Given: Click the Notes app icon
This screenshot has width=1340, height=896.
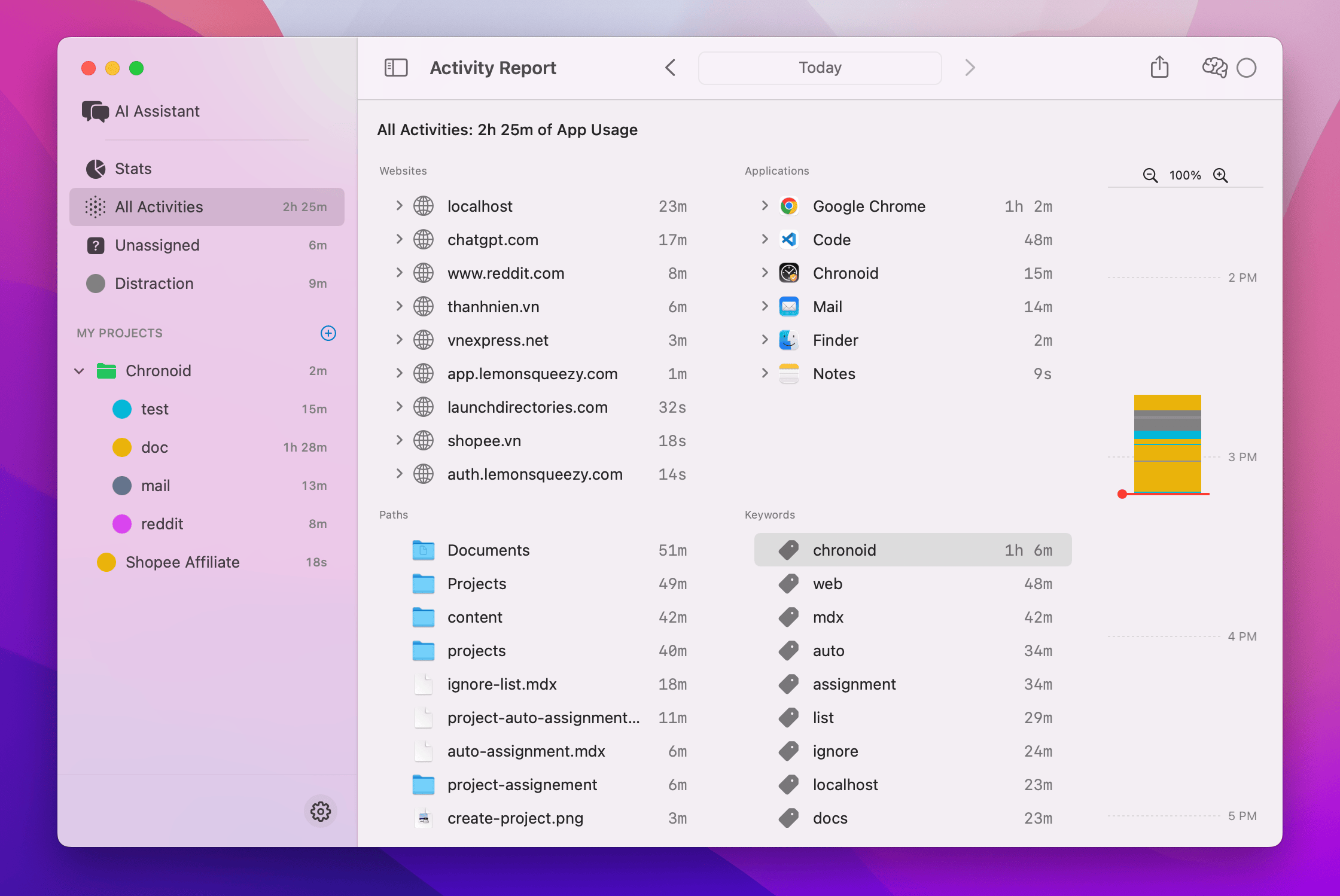Looking at the screenshot, I should 788,373.
